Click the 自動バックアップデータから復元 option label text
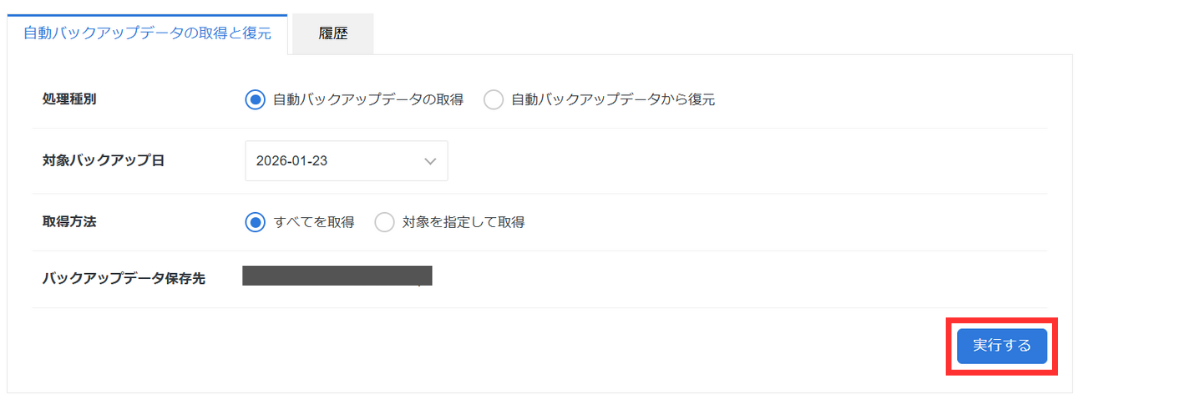This screenshot has height=400, width=1200. 613,99
